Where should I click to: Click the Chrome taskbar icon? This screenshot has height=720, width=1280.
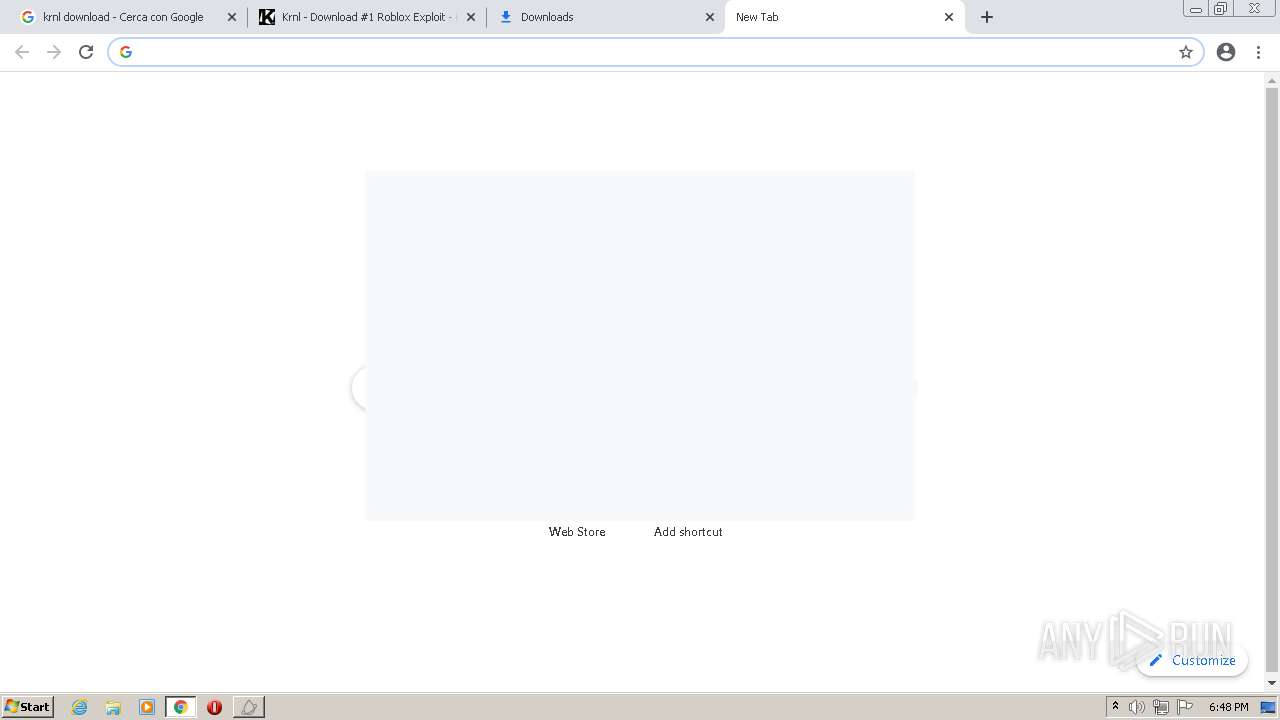[x=181, y=707]
